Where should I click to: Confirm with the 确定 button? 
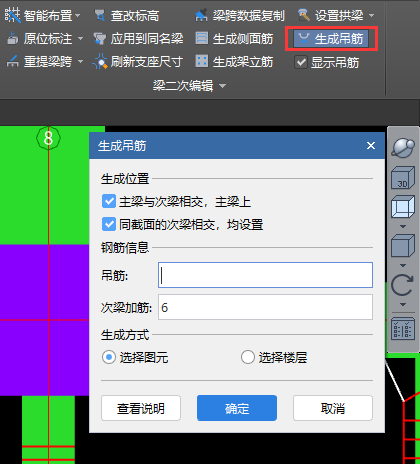pos(237,408)
